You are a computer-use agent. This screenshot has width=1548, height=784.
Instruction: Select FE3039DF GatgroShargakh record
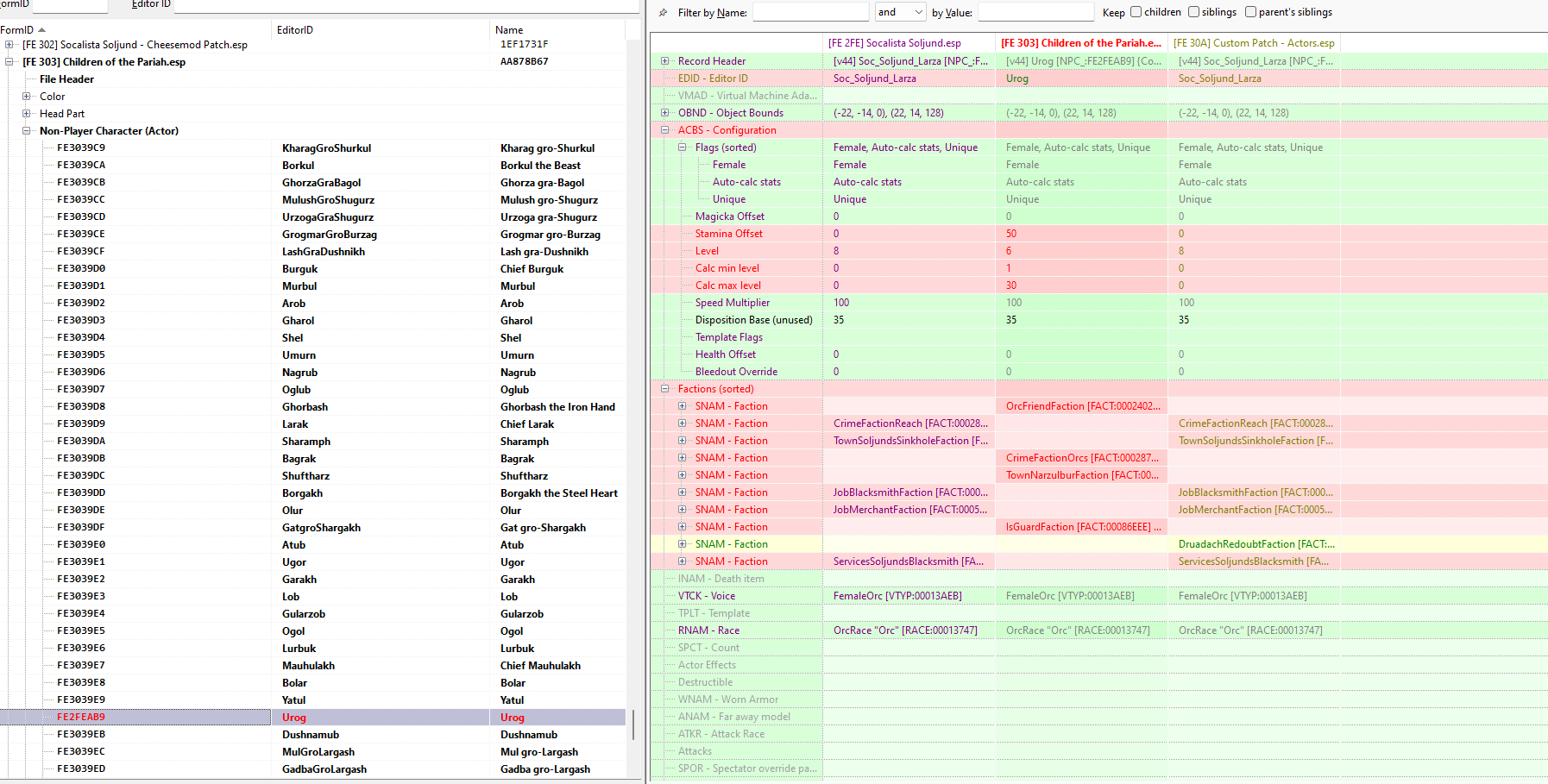point(312,528)
